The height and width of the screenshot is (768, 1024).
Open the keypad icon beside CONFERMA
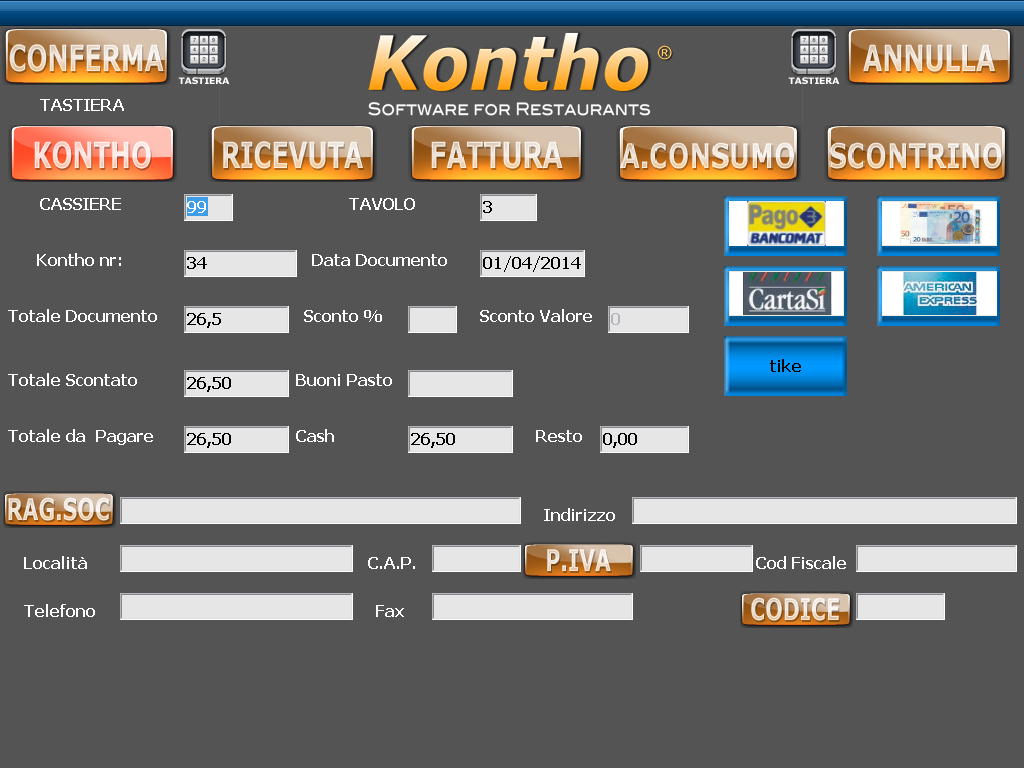click(204, 57)
